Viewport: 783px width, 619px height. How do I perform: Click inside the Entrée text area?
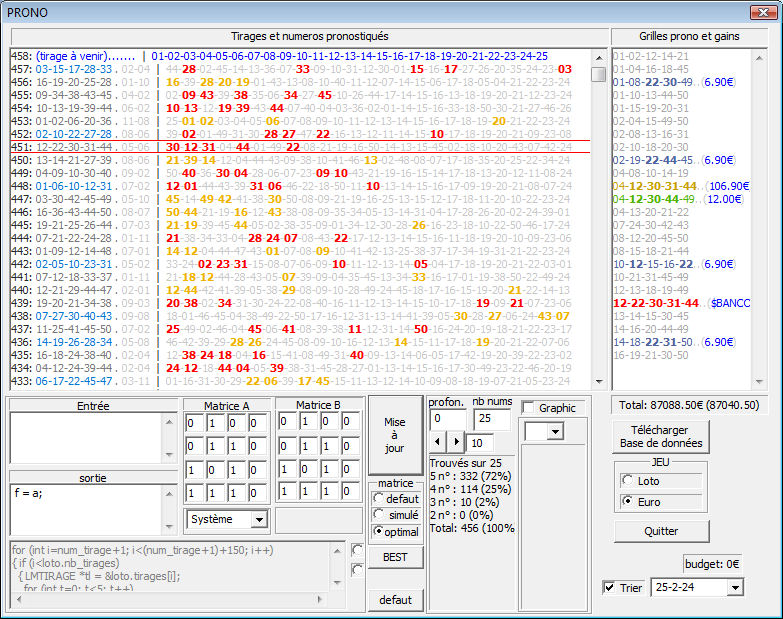tap(87, 438)
